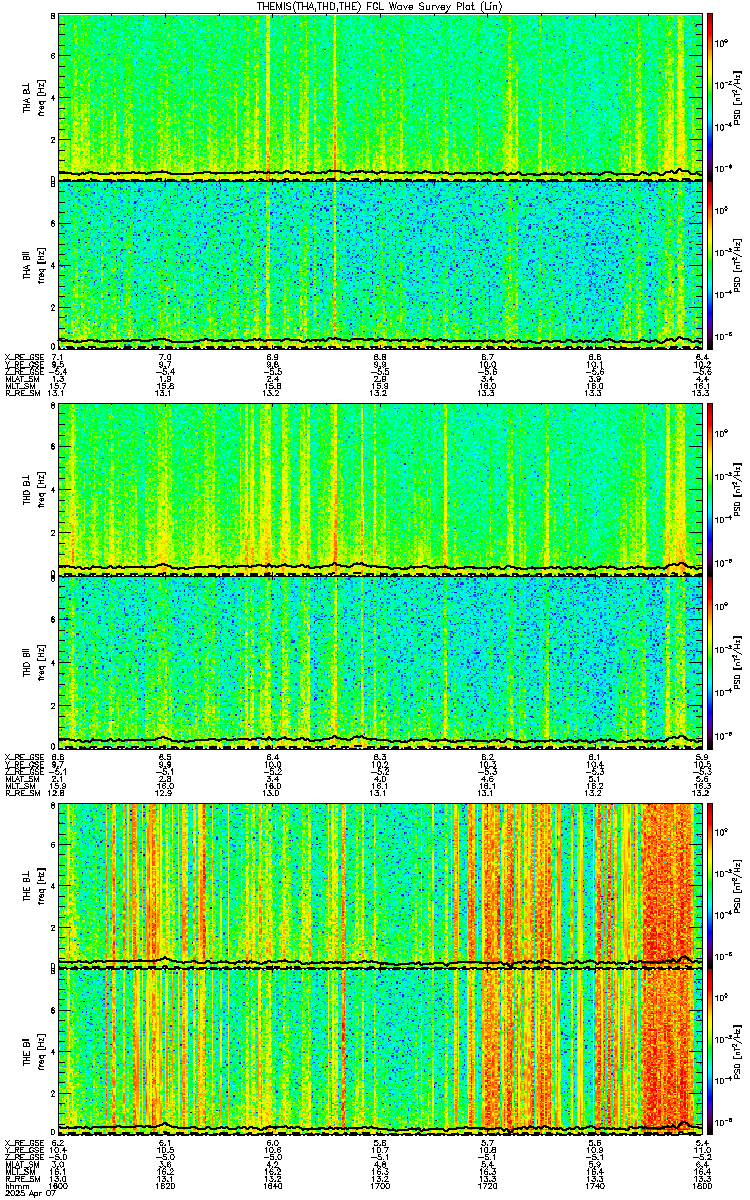Click the THE B-perpendicular PSD color bar
Viewport: 750px width, 1200px height.
(711, 884)
